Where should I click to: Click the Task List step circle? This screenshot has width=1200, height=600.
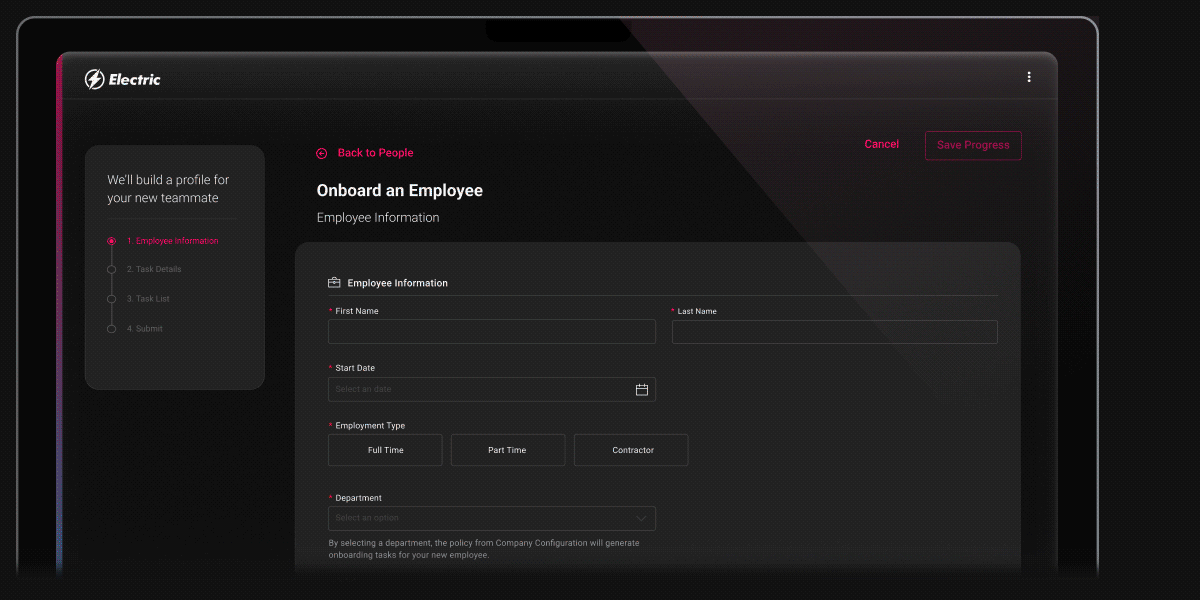coord(111,299)
